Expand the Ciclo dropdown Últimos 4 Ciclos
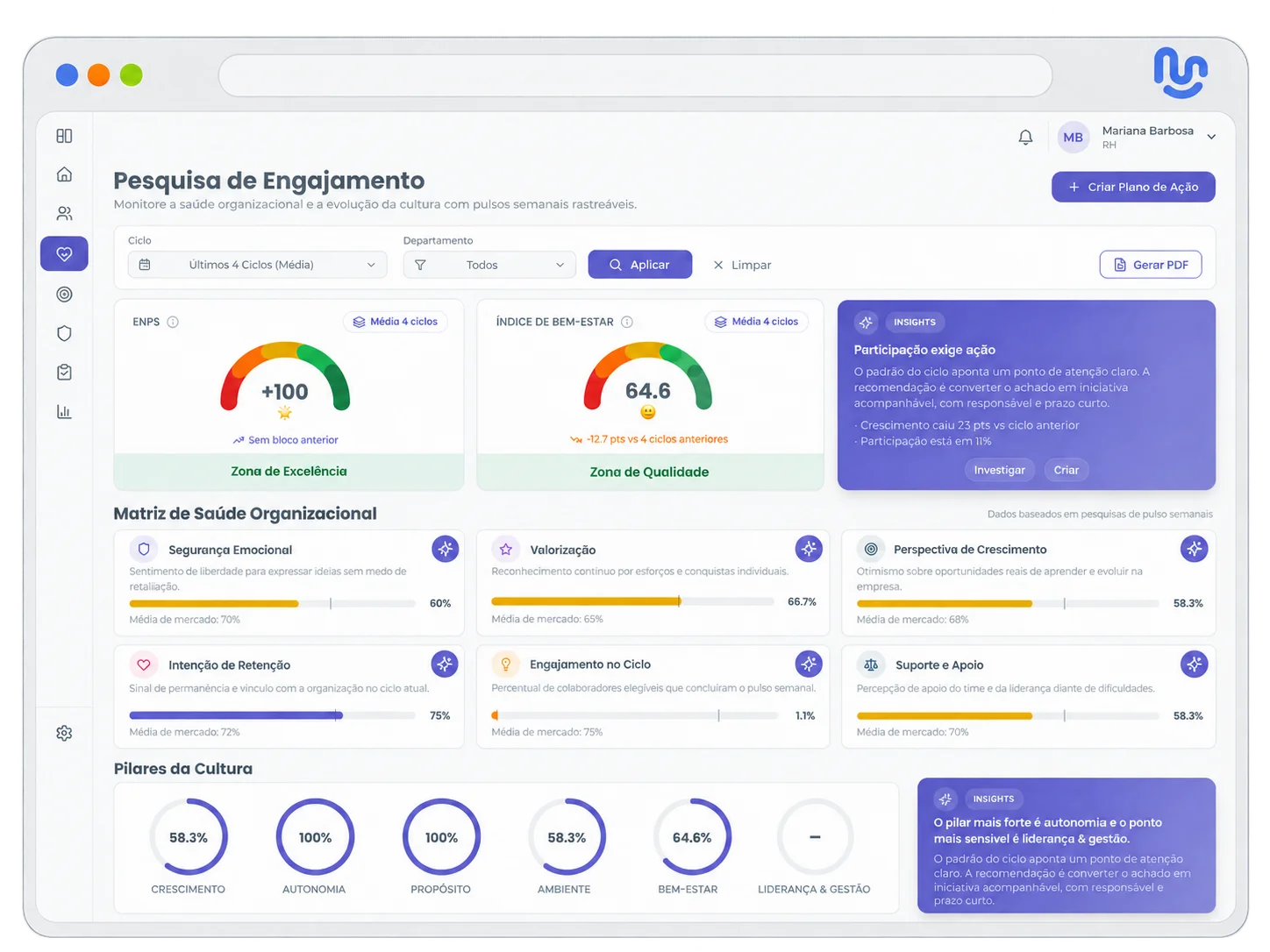Screen dimensions: 1270x952 [258, 265]
